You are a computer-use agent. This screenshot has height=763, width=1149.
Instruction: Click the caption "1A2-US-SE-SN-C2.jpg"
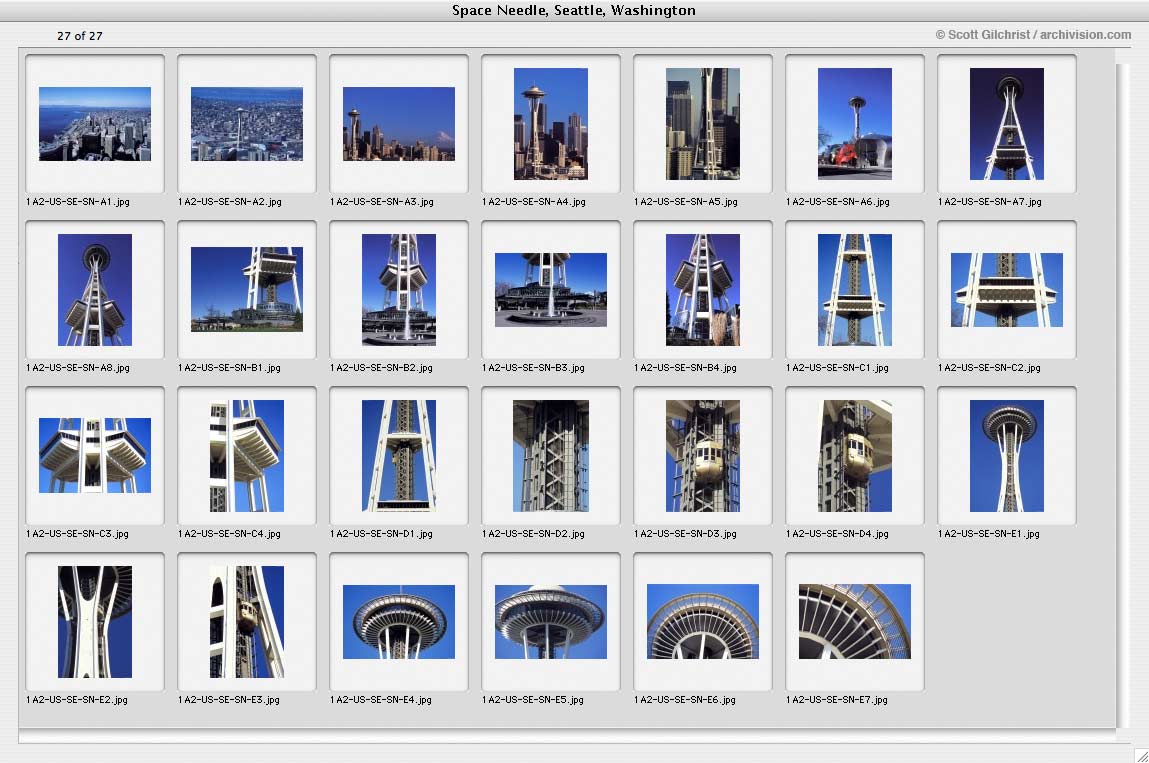tap(989, 368)
